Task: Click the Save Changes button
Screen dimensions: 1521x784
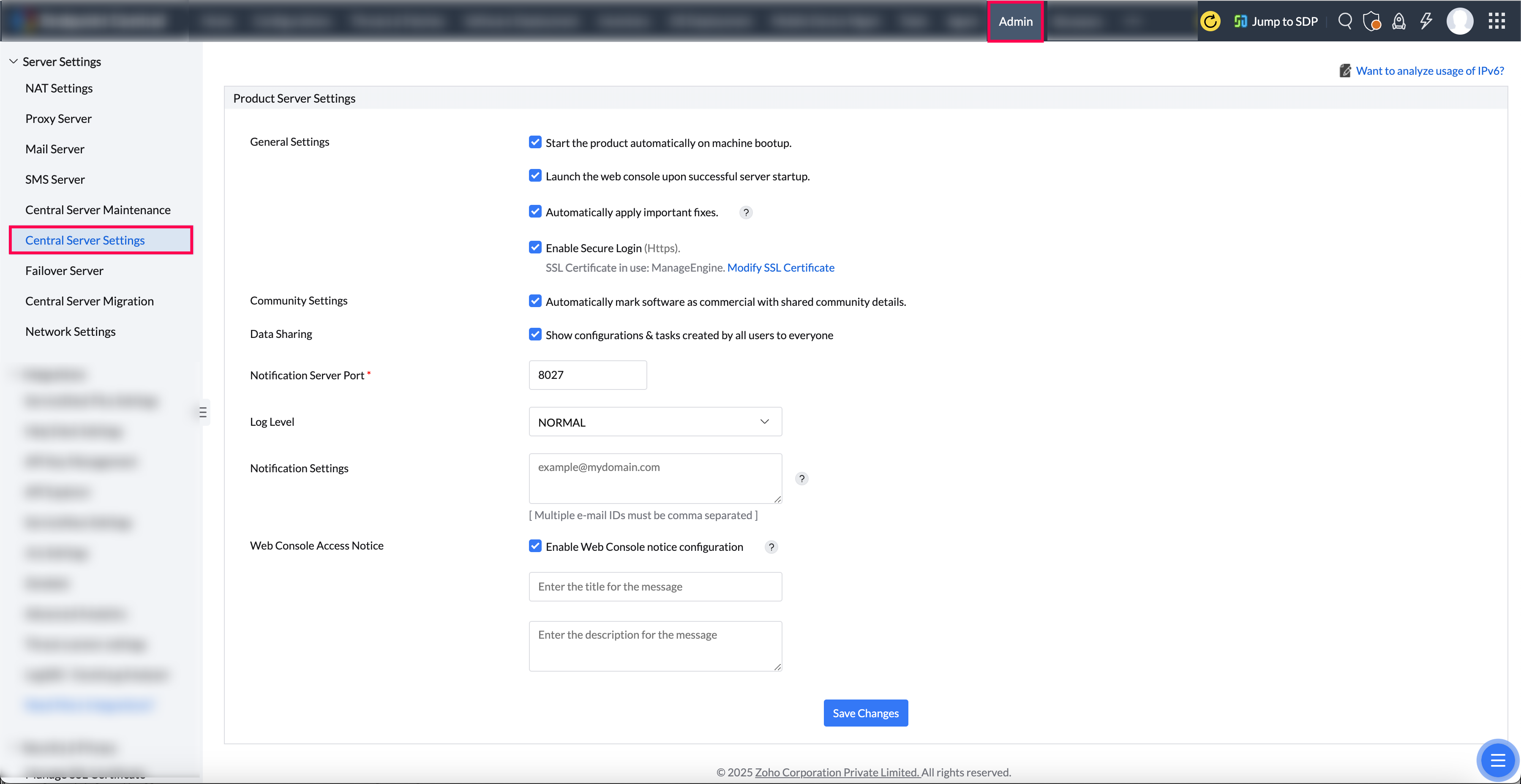Action: pos(866,713)
